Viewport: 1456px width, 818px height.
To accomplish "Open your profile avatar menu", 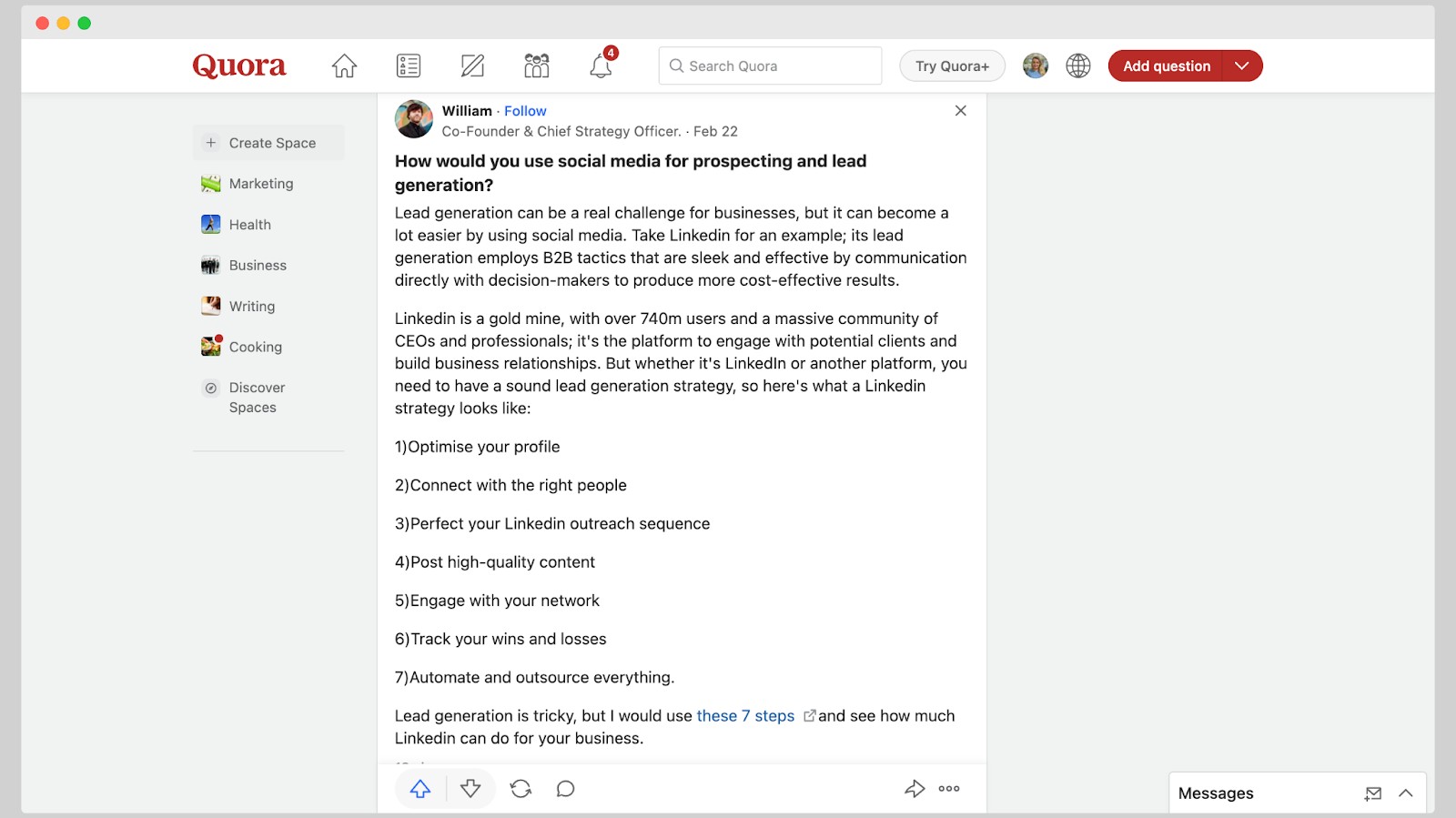I will pos(1036,66).
